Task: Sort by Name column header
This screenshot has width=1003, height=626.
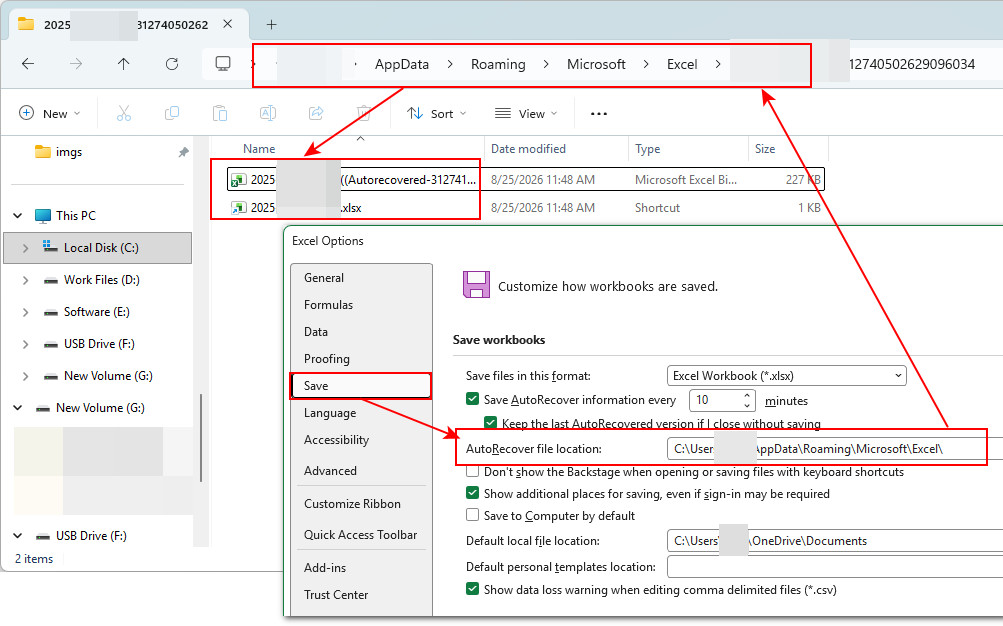Action: click(258, 149)
